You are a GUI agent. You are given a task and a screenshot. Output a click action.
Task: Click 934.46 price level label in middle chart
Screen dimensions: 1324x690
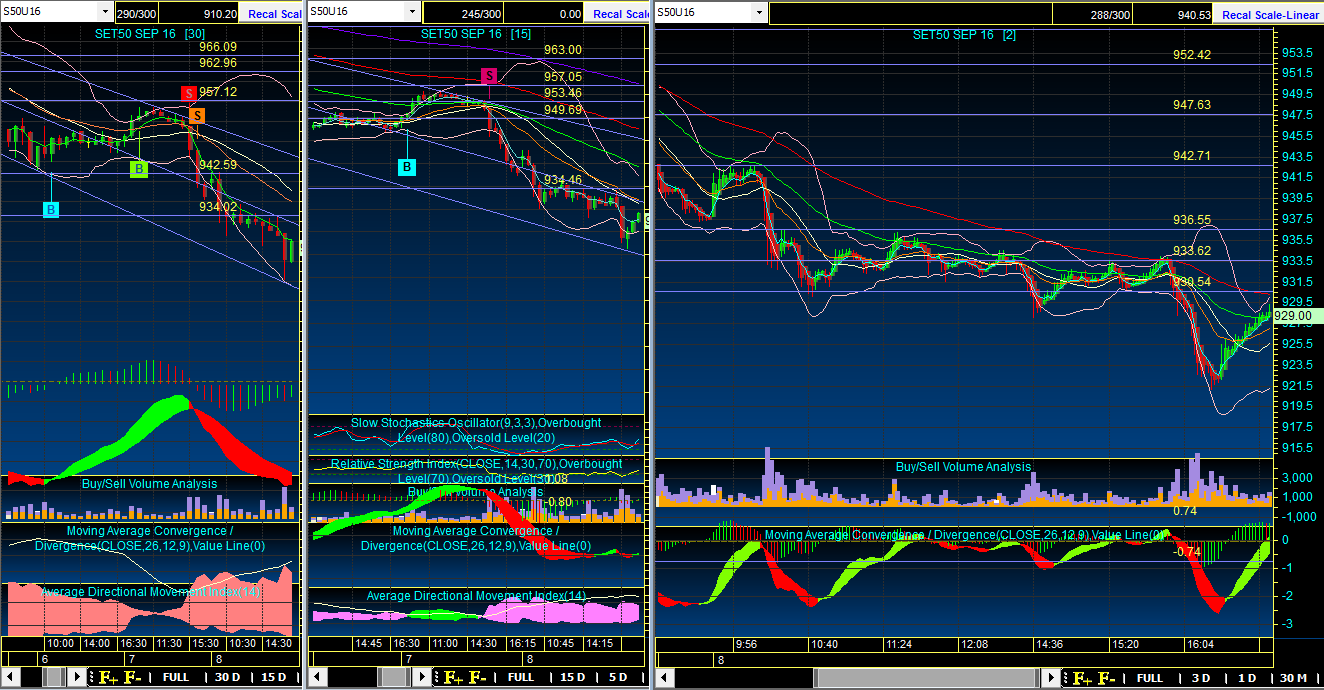click(x=562, y=180)
